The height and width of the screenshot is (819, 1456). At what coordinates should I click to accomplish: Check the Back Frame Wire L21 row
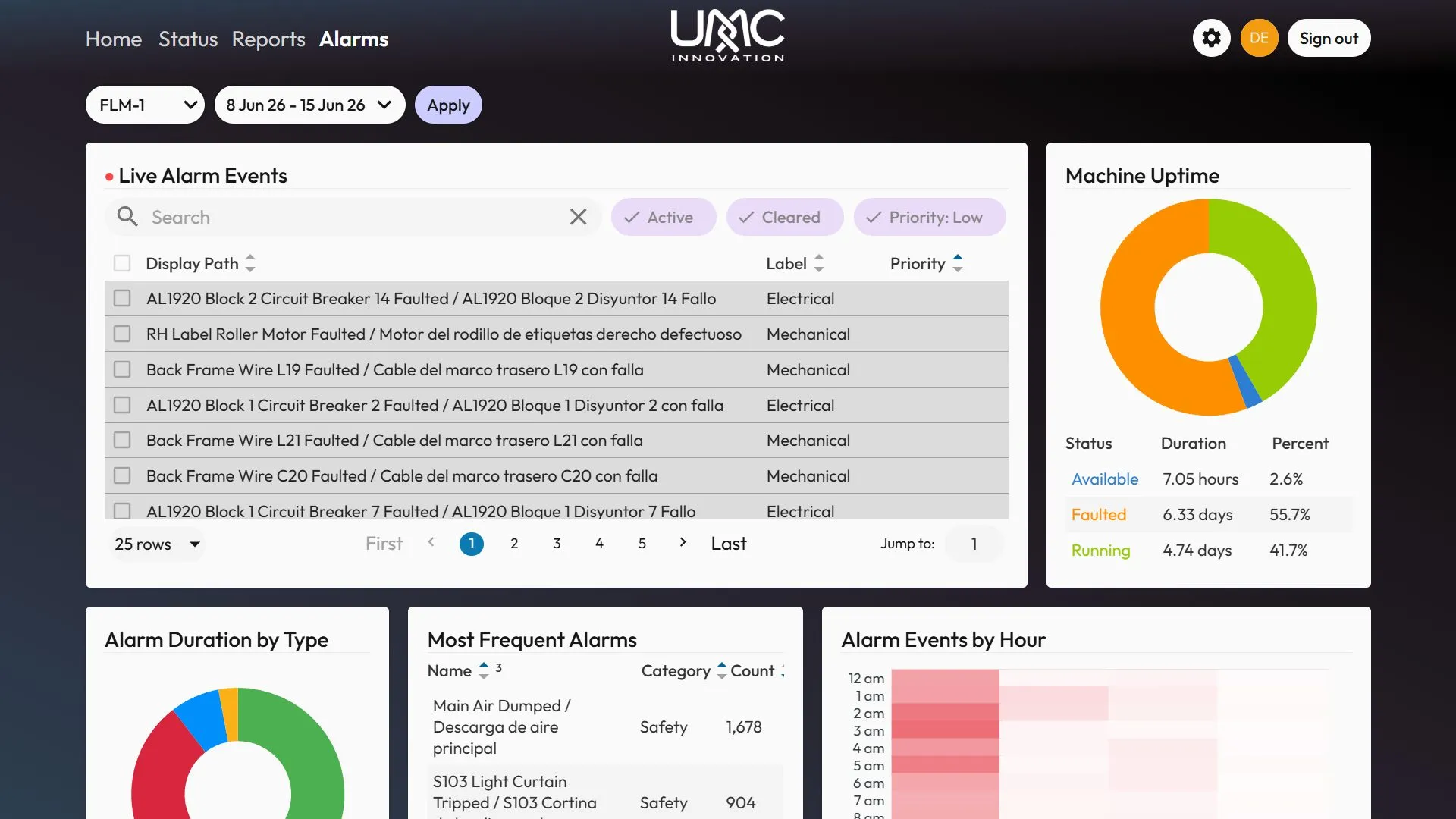coord(122,440)
